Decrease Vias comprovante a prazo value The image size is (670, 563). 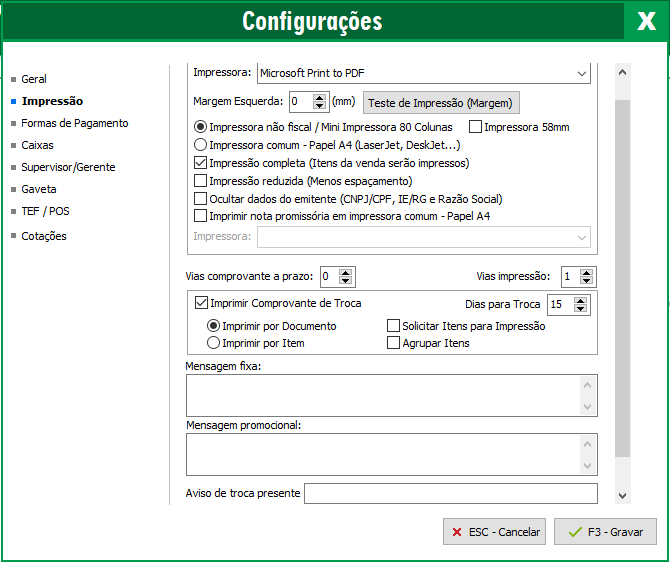(x=345, y=281)
